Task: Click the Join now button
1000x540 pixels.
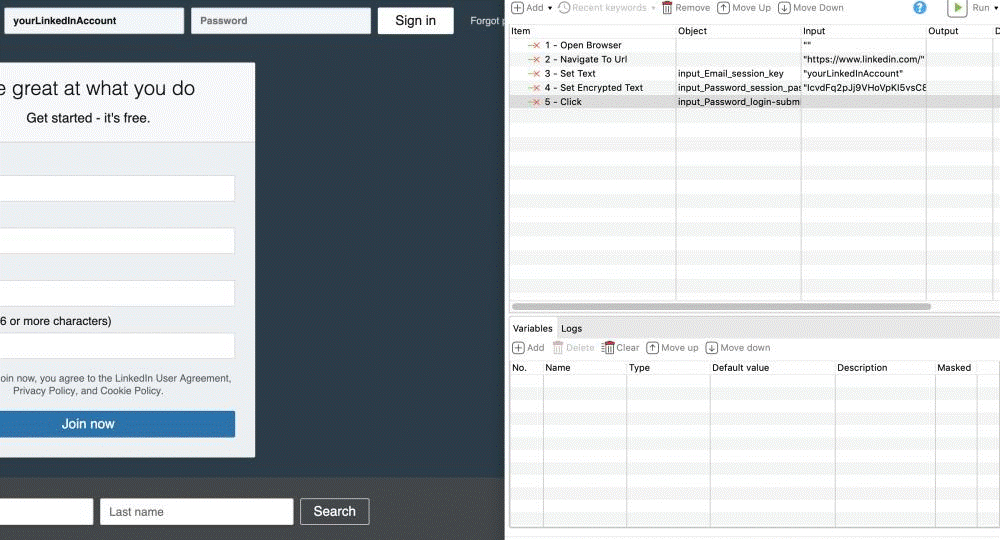Action: 117,424
